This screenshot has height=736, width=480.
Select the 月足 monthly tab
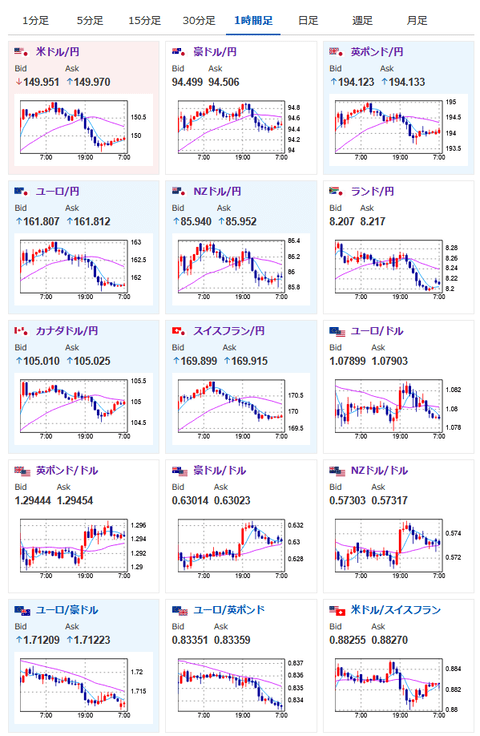click(417, 21)
